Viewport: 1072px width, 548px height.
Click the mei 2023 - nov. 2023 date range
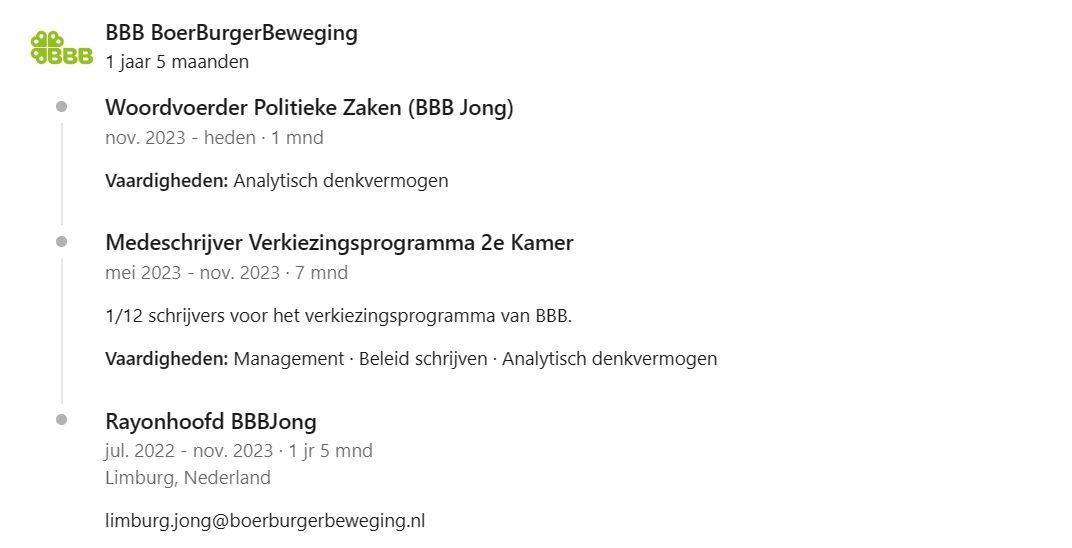(192, 273)
